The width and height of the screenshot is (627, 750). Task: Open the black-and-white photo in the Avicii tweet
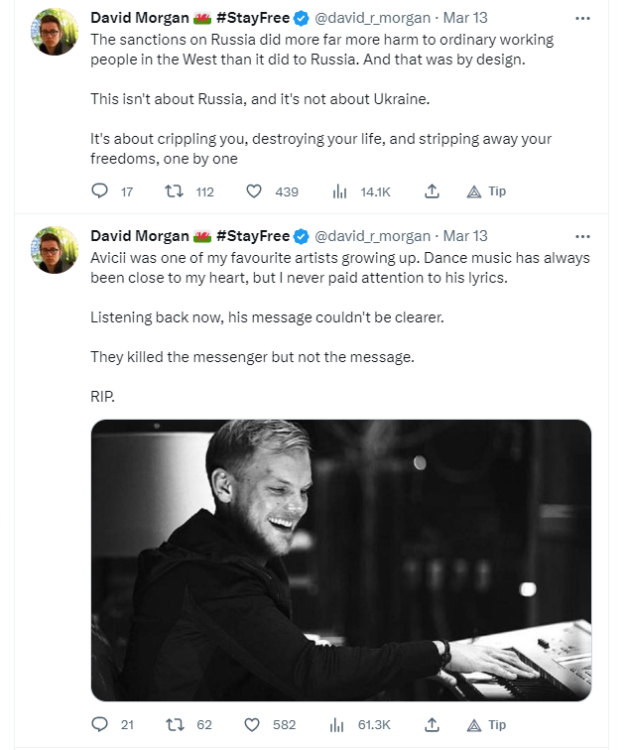click(x=340, y=560)
